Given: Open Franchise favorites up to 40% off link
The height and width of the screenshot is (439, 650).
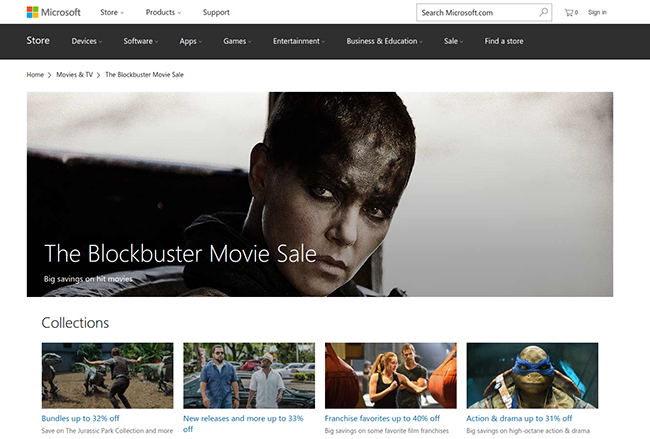Looking at the screenshot, I should (x=382, y=418).
